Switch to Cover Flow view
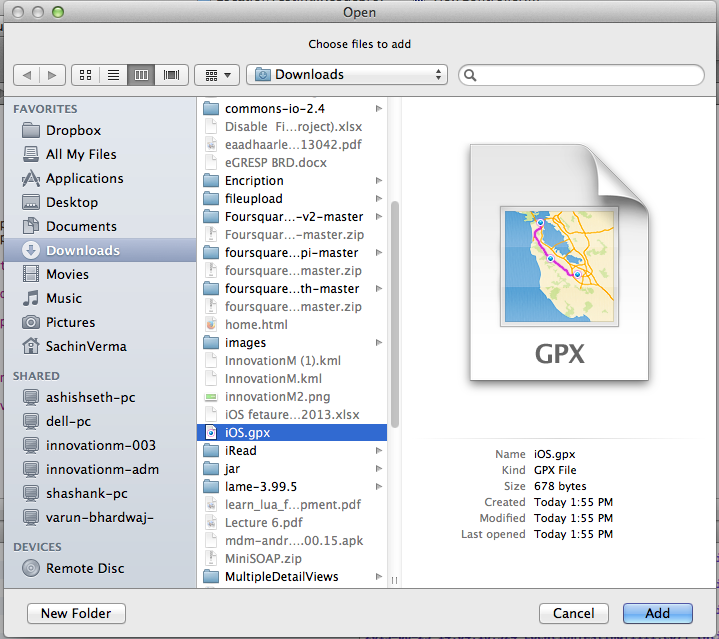 pyautogui.click(x=171, y=75)
